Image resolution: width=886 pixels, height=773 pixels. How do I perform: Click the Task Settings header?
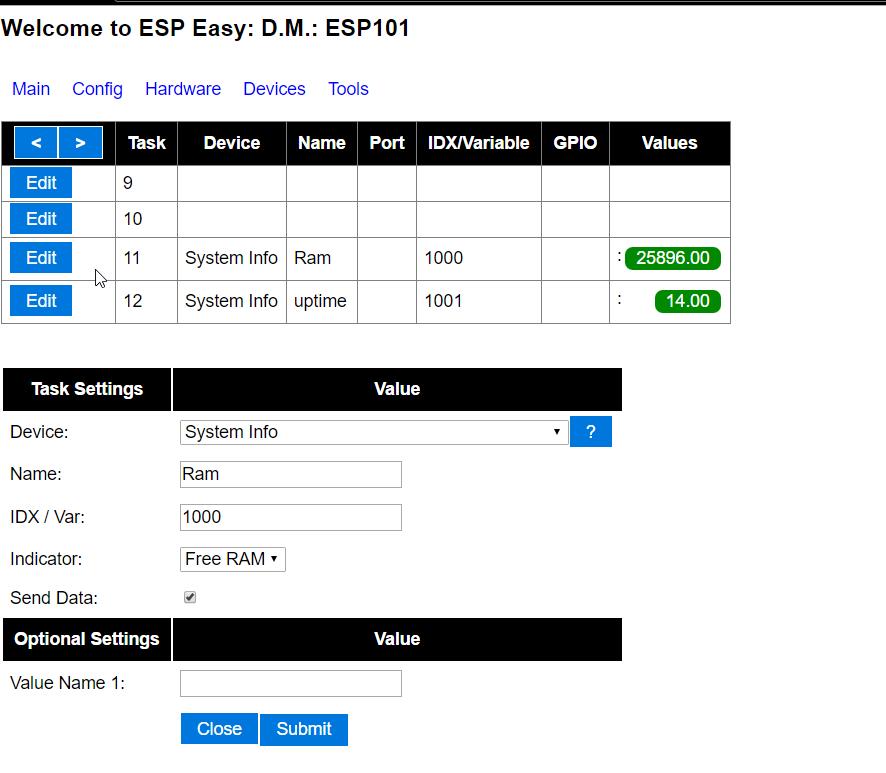pos(87,389)
